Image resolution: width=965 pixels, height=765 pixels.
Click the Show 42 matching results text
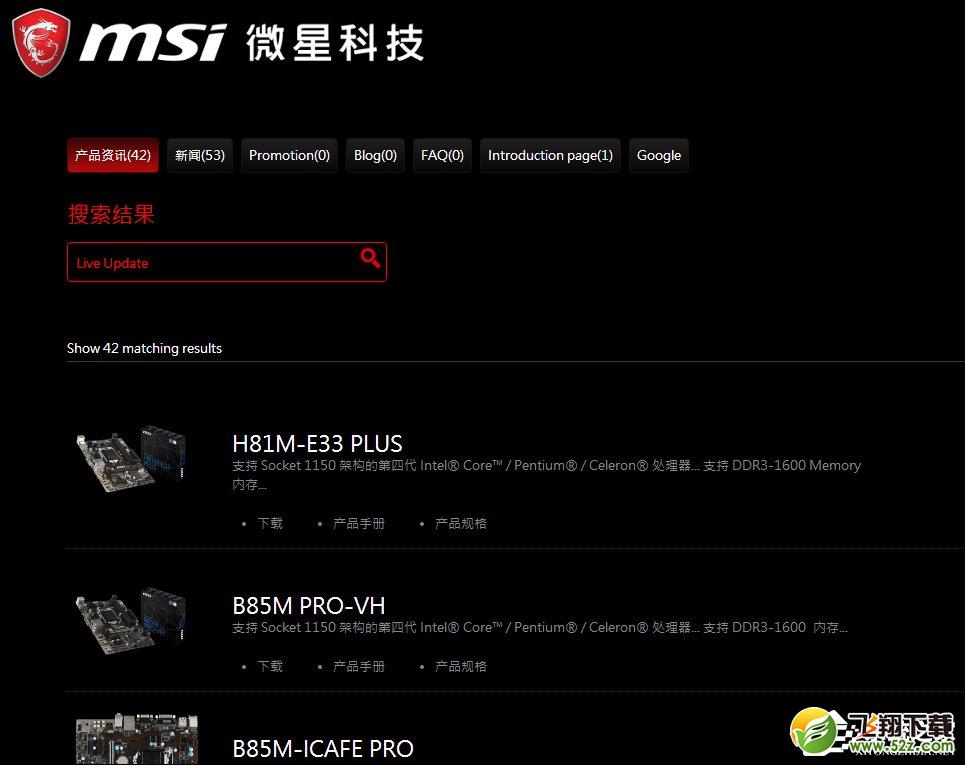145,348
